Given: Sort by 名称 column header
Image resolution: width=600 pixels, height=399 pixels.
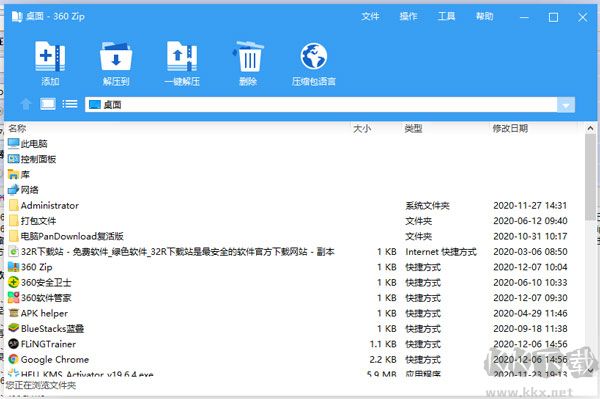Looking at the screenshot, I should tap(17, 128).
